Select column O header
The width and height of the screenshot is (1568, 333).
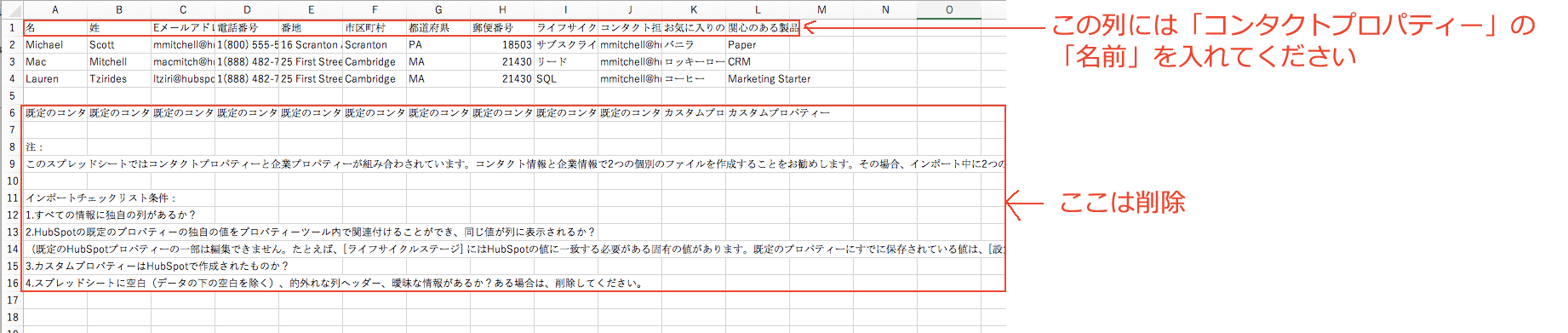coord(949,9)
